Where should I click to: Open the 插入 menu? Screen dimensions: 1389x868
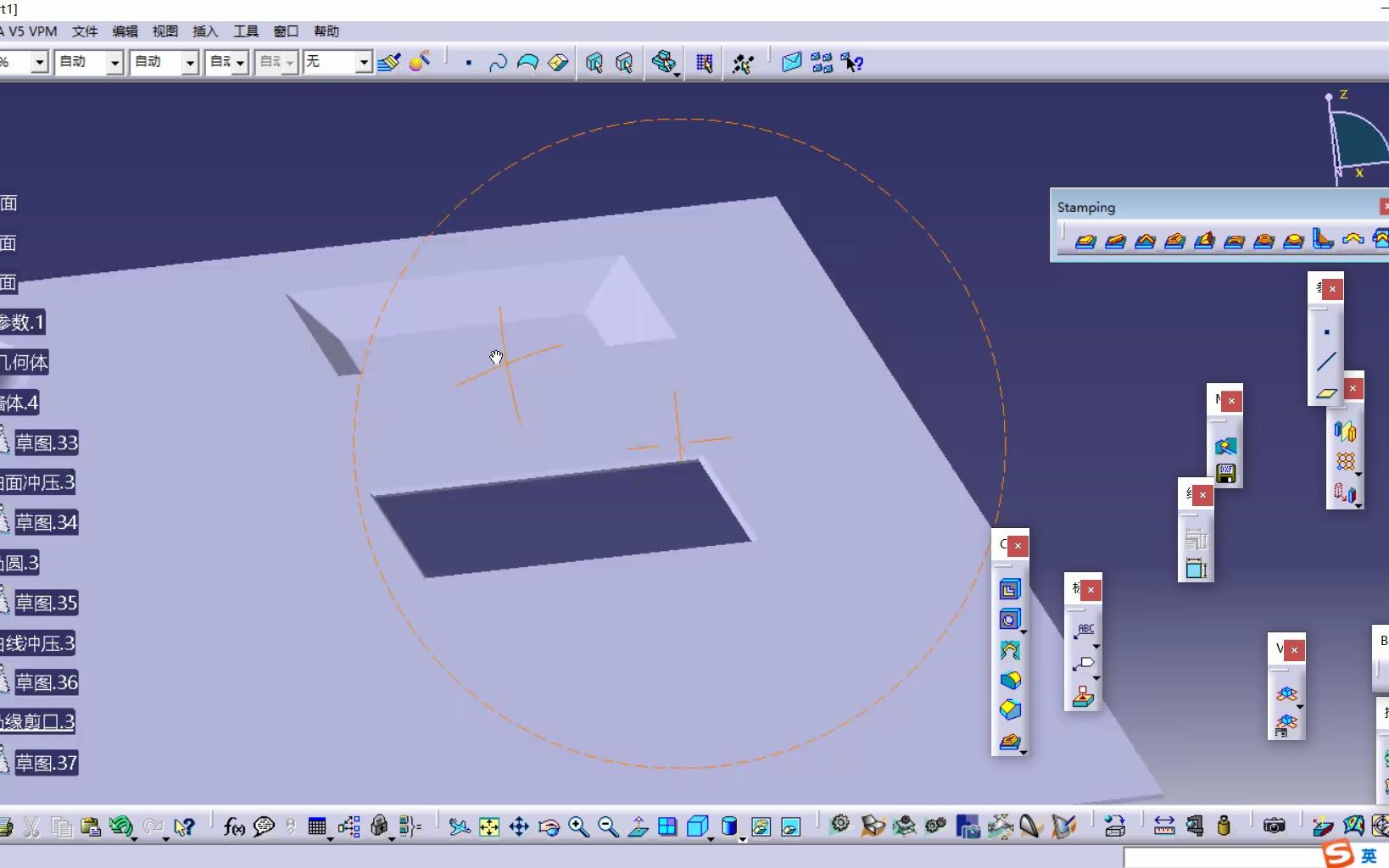pos(205,31)
